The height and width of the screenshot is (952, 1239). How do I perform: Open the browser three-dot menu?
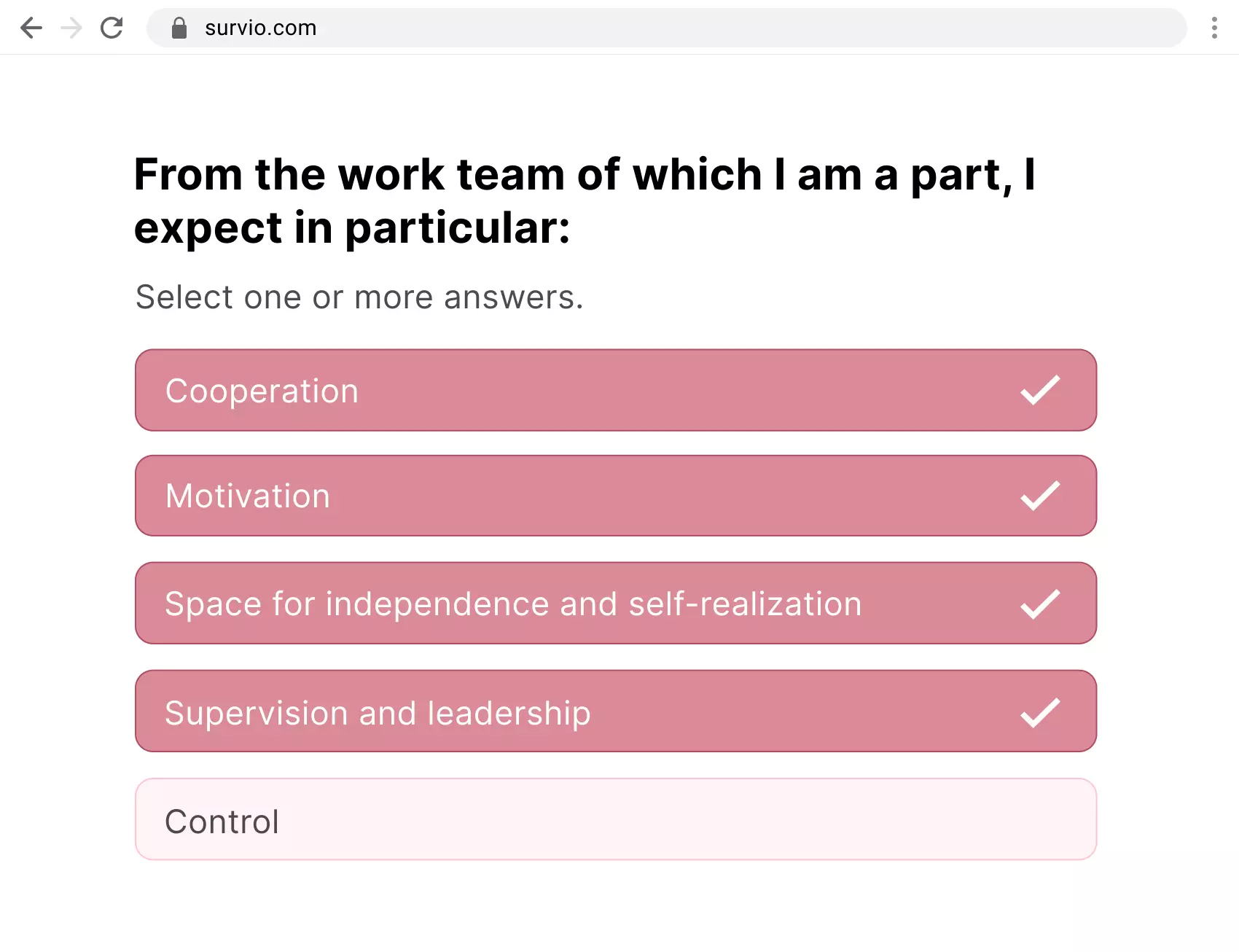pos(1214,28)
